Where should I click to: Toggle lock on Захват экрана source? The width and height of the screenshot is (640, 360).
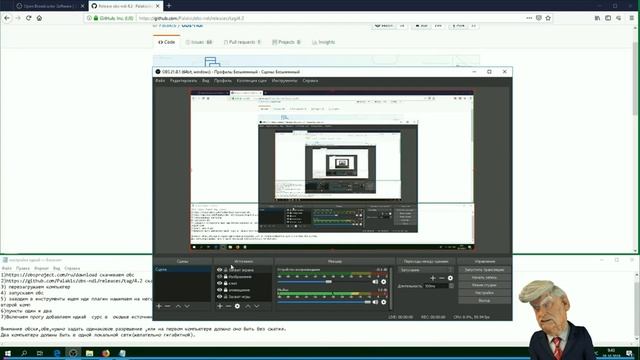(225, 270)
